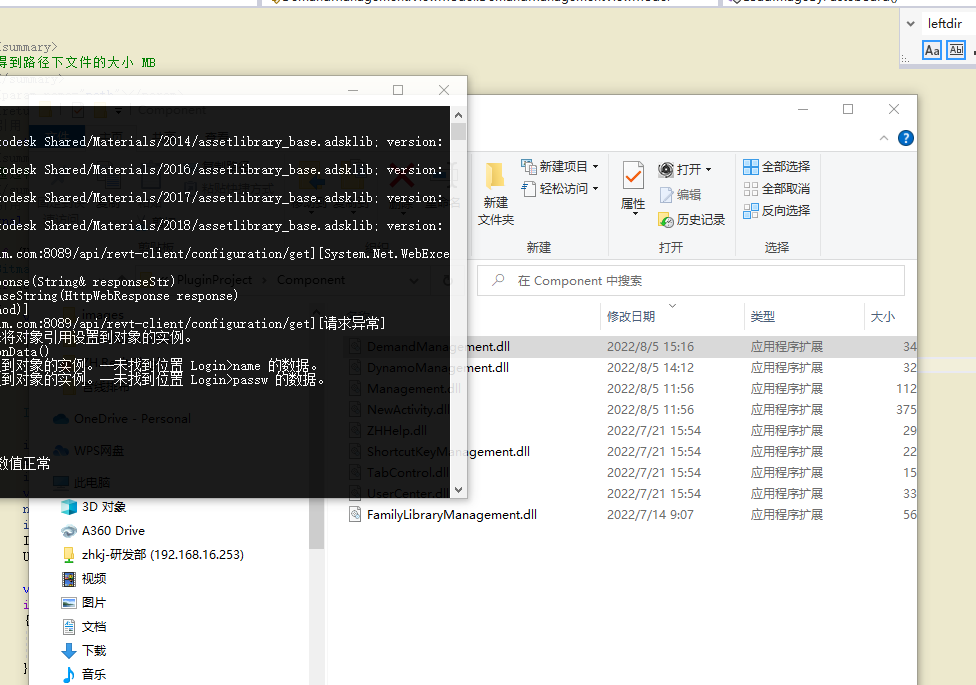
Task: Click the Component search field
Action: [700, 281]
